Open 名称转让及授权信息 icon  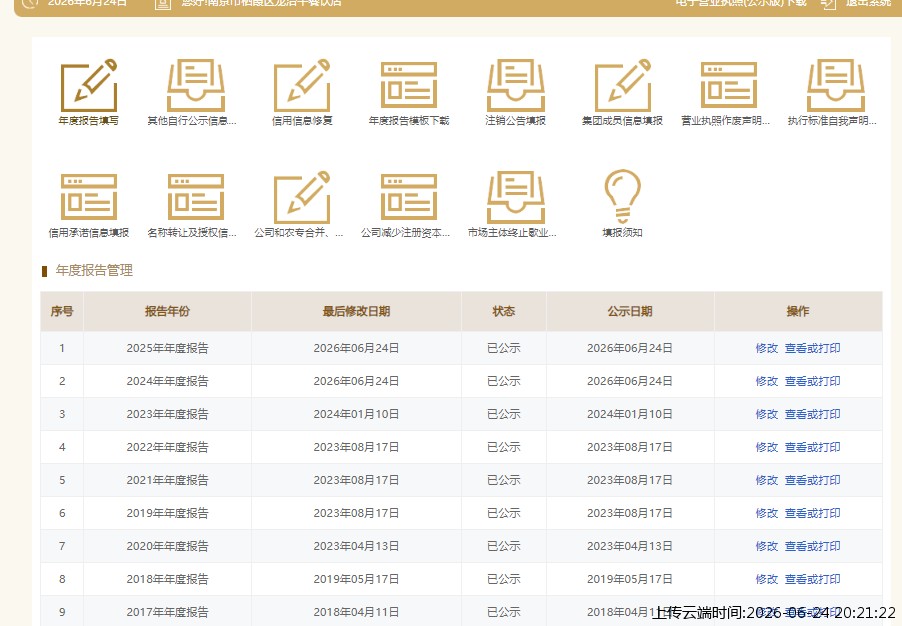pyautogui.click(x=196, y=197)
